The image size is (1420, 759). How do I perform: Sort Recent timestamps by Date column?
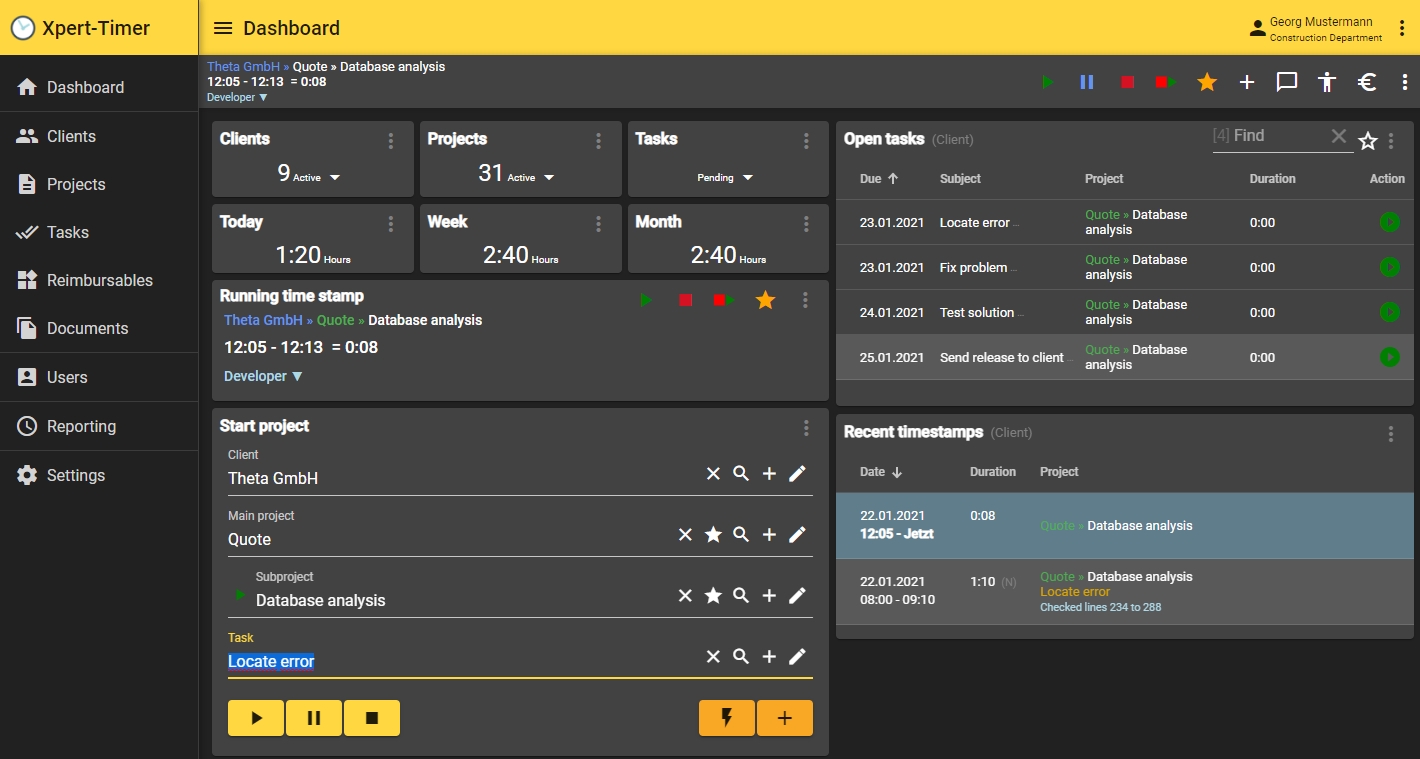881,472
